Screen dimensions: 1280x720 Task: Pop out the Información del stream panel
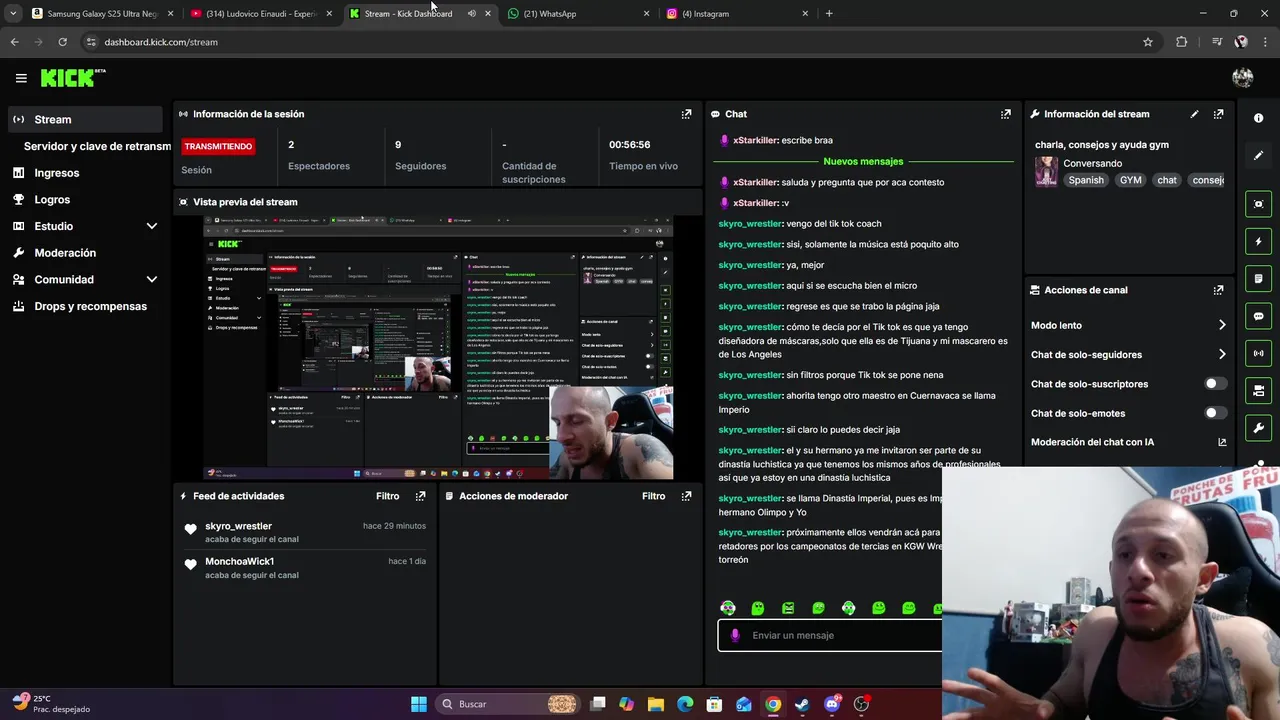coord(1218,114)
